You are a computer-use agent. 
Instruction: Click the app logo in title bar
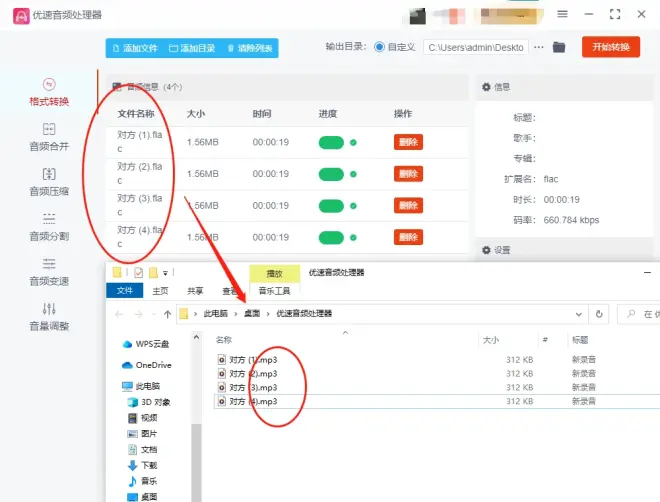(x=21, y=16)
